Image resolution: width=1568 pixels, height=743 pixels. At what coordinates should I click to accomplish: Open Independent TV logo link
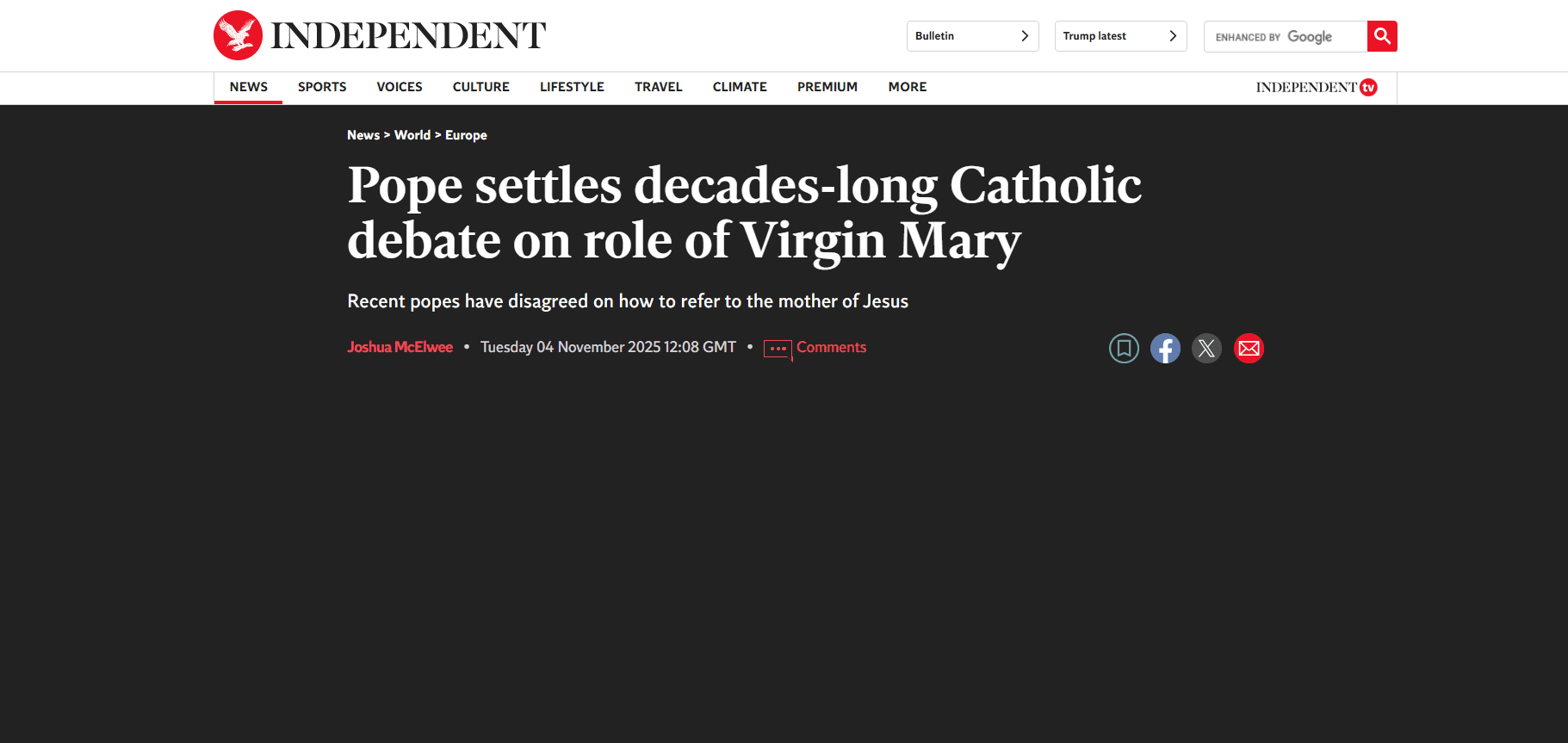pos(1316,87)
